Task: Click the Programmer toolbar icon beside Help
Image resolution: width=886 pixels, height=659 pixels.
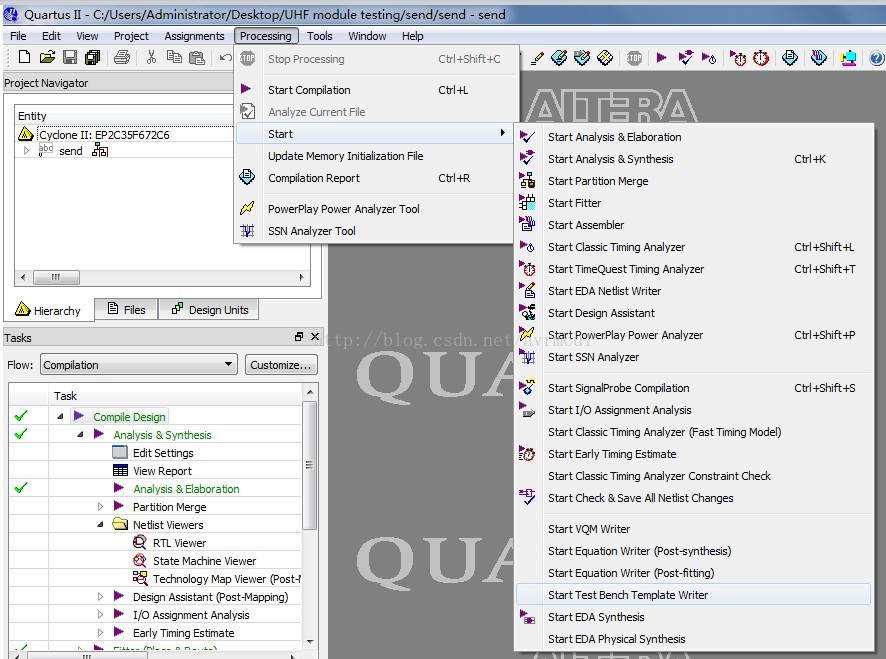Action: click(x=848, y=58)
